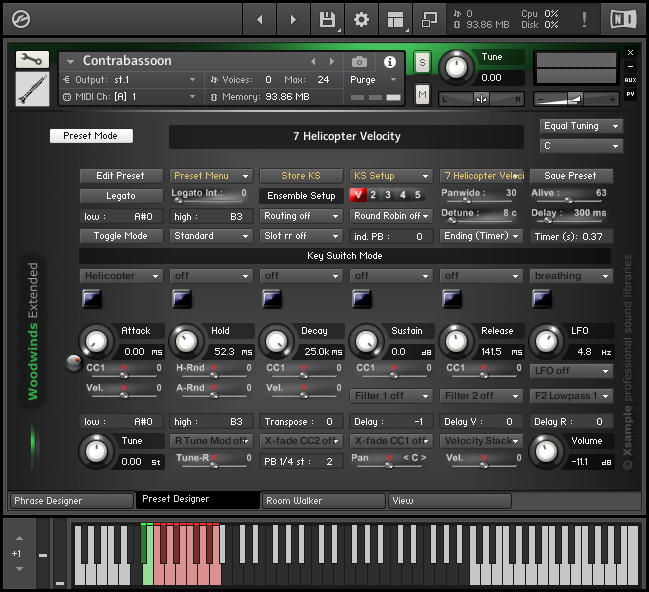The image size is (649, 592).
Task: Switch to the View tab
Action: tap(450, 501)
